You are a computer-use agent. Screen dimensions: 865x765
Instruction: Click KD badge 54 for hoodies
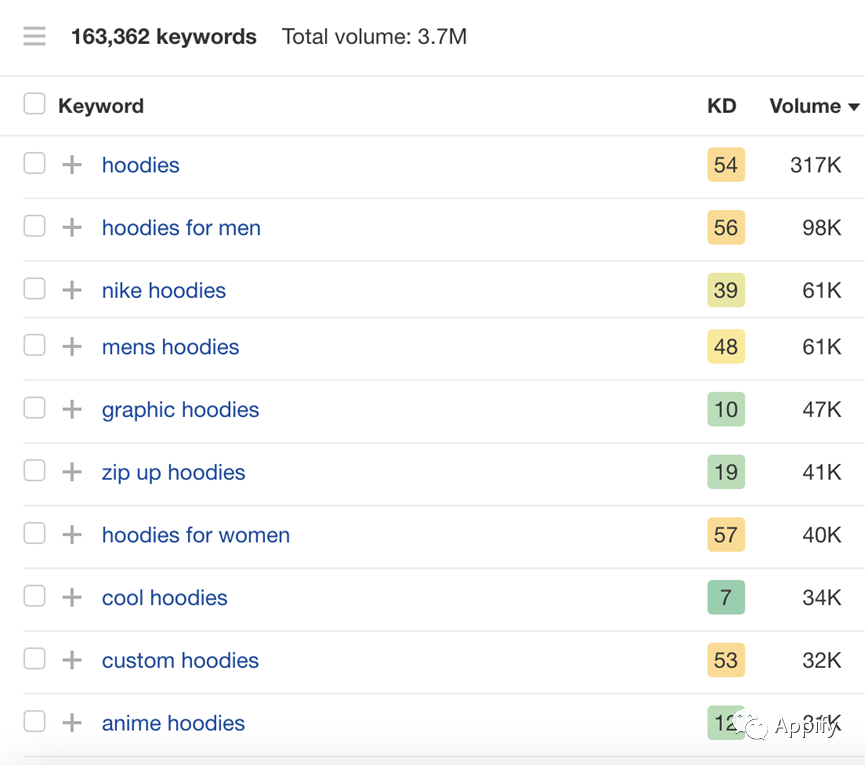tap(726, 164)
